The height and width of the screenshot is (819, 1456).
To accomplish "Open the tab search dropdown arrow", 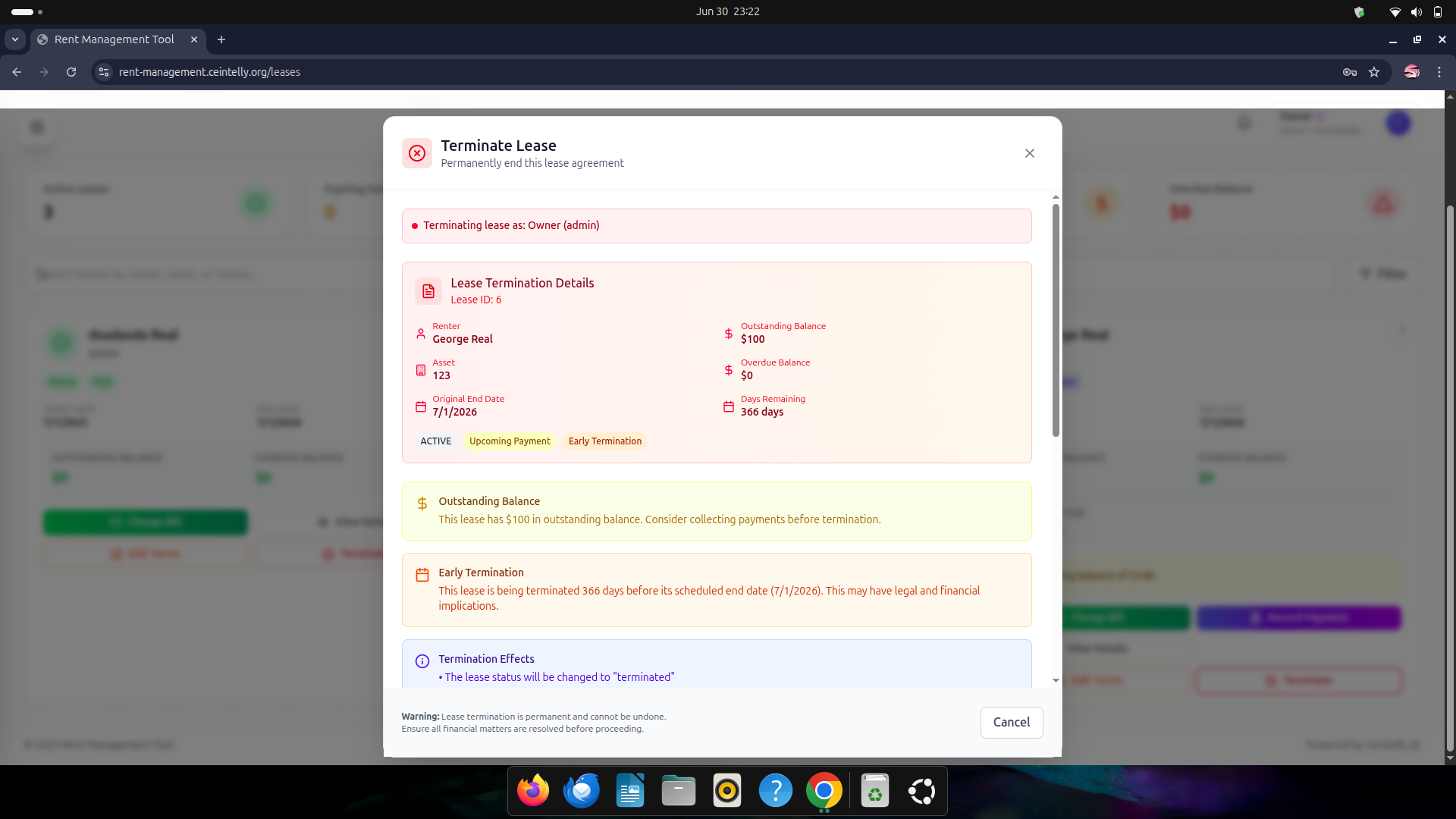I will pyautogui.click(x=15, y=39).
